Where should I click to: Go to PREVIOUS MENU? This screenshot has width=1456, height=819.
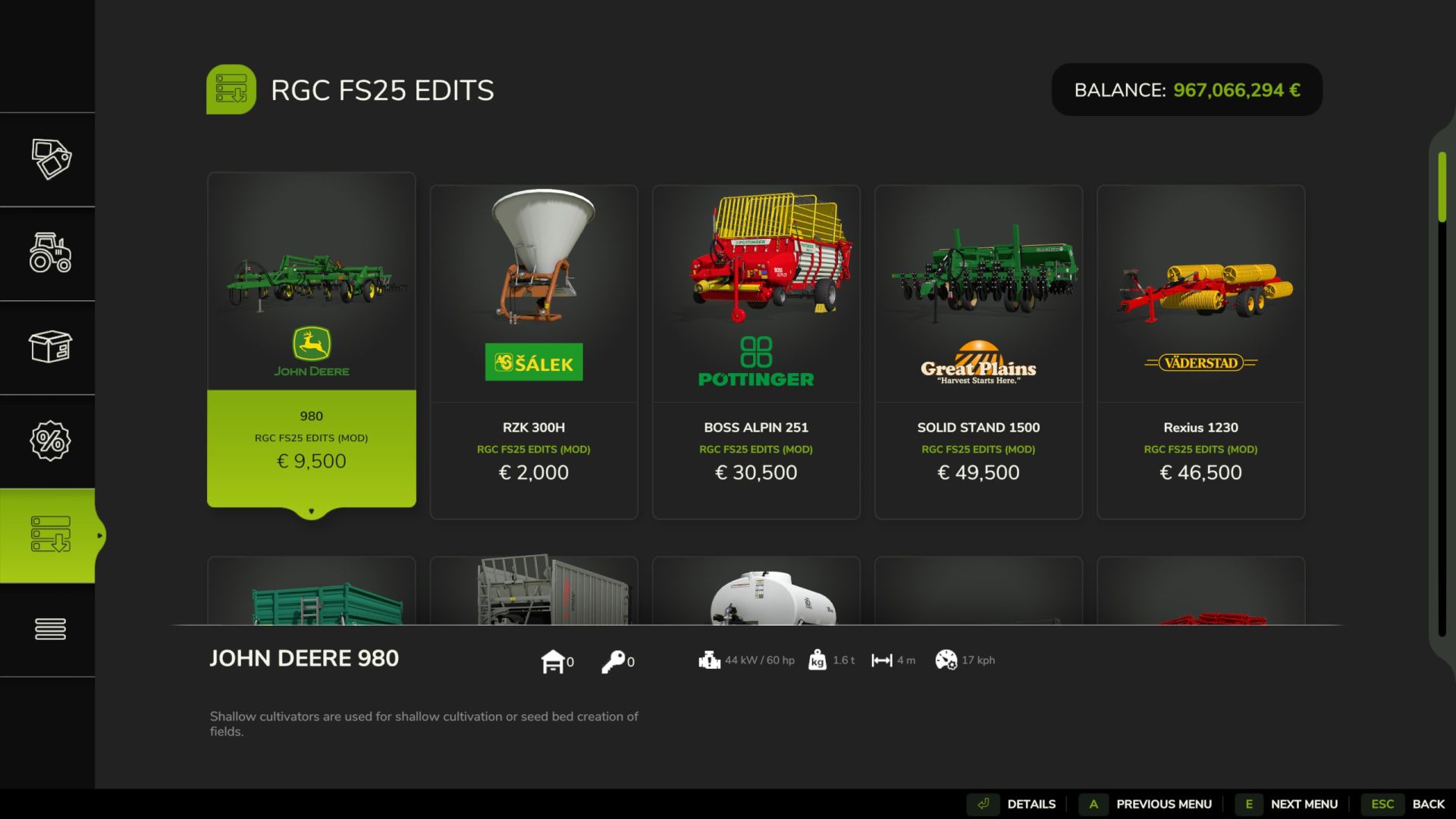pos(1147,804)
